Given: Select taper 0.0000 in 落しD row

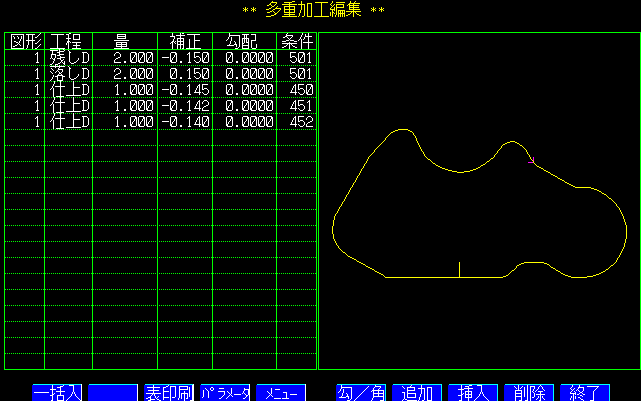Looking at the screenshot, I should pos(249,74).
